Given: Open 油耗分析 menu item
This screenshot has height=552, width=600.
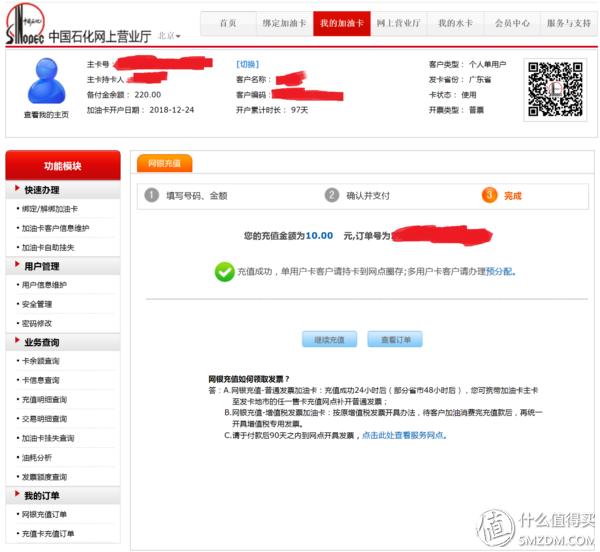Looking at the screenshot, I should point(37,458).
